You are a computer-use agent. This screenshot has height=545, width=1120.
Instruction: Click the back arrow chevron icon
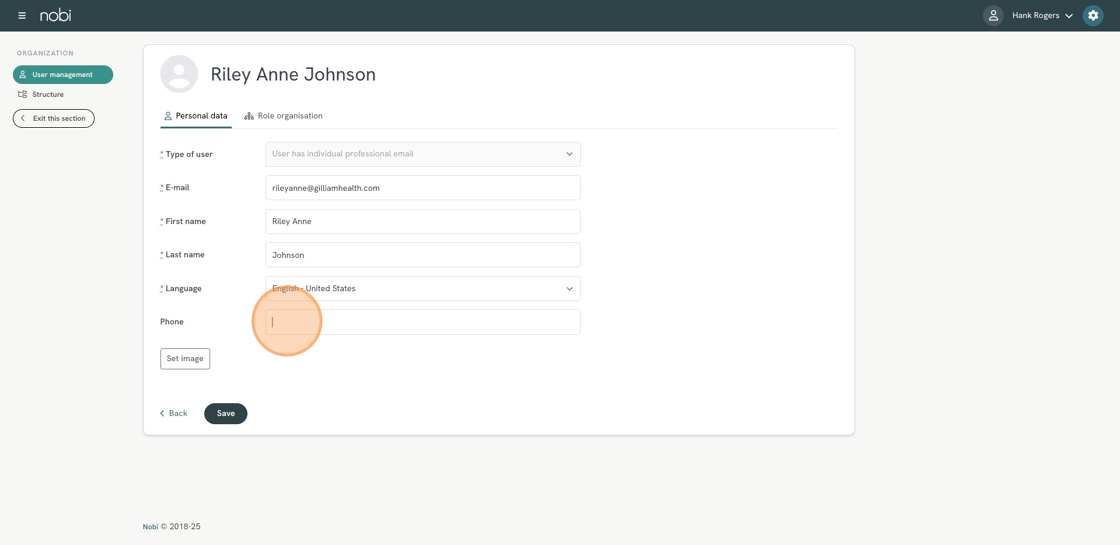tap(162, 414)
